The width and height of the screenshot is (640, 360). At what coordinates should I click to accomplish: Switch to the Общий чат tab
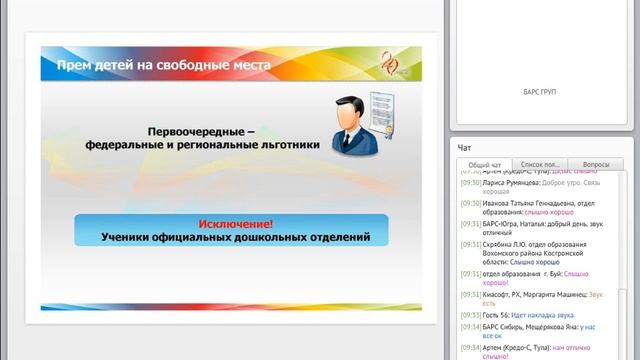click(484, 164)
